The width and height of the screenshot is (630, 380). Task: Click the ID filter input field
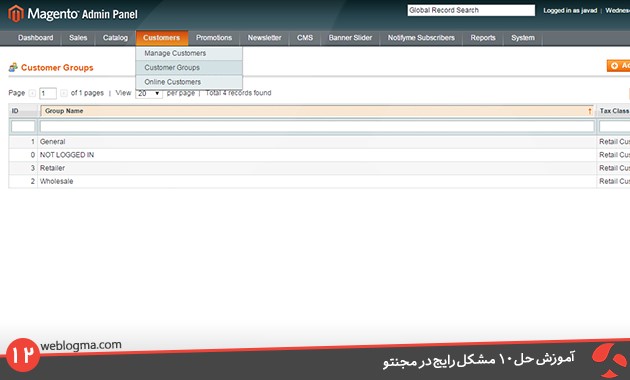(x=23, y=127)
